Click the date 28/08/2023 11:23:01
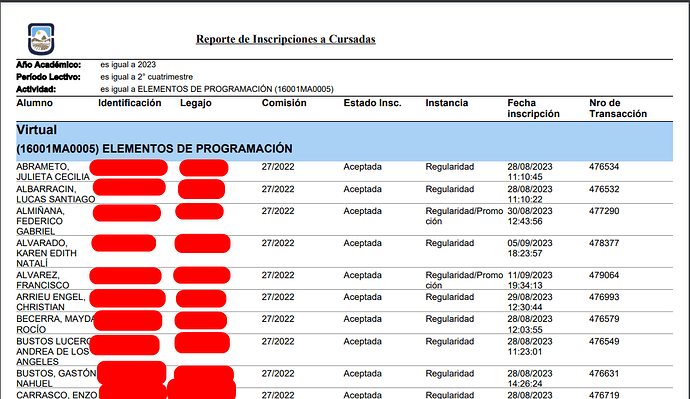The image size is (690, 399). [530, 347]
